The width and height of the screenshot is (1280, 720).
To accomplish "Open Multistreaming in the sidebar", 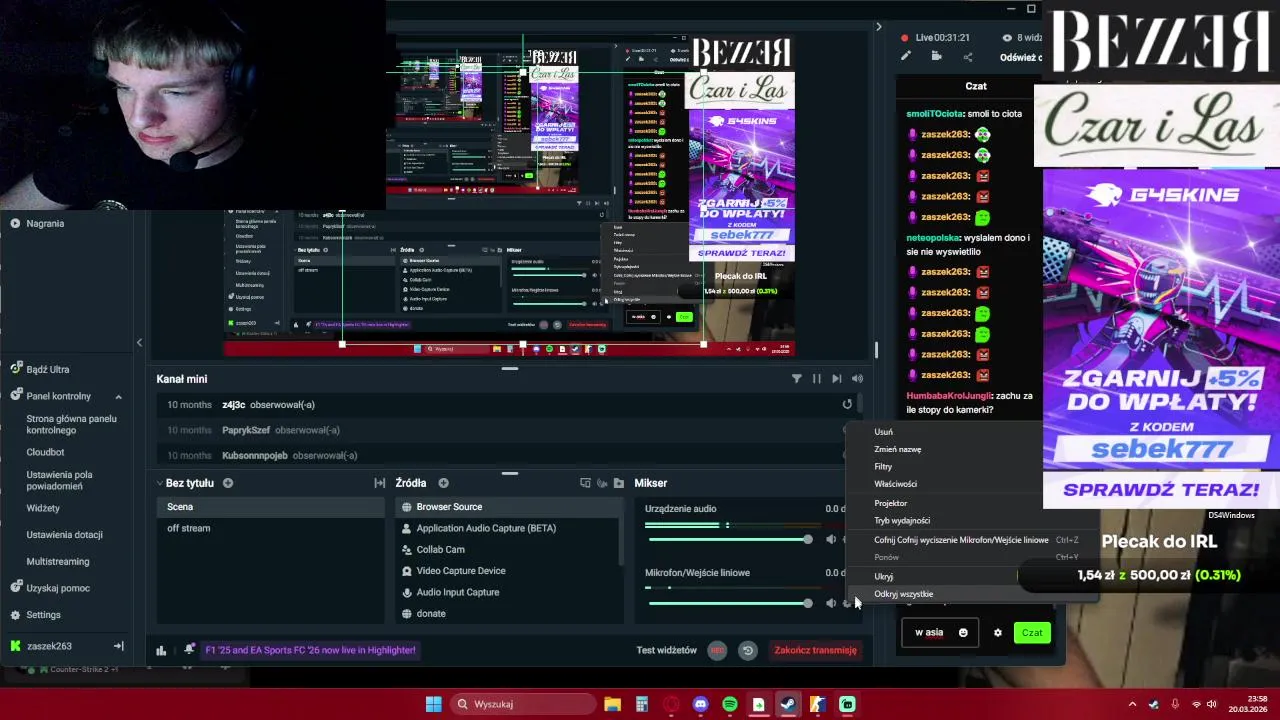I will [58, 562].
